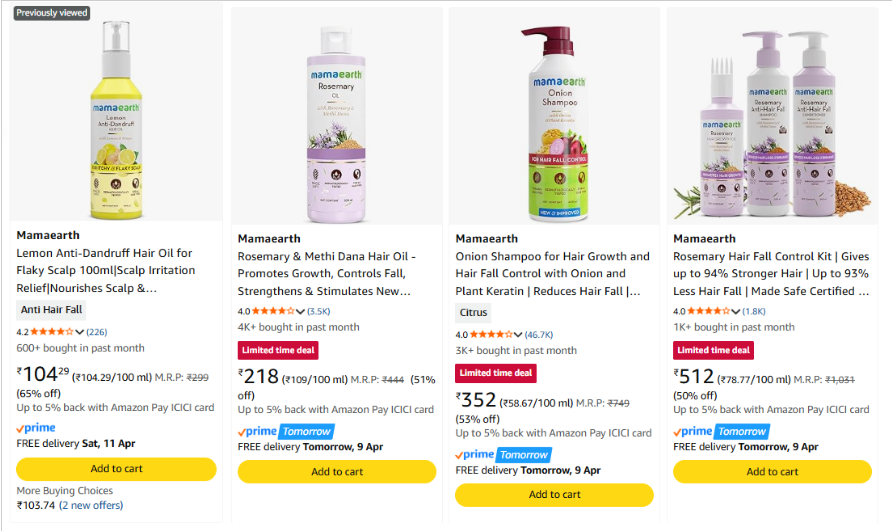The image size is (892, 531).
Task: Open the Lemon Anti-Dandruff Hair Oil product image
Action: point(116,118)
